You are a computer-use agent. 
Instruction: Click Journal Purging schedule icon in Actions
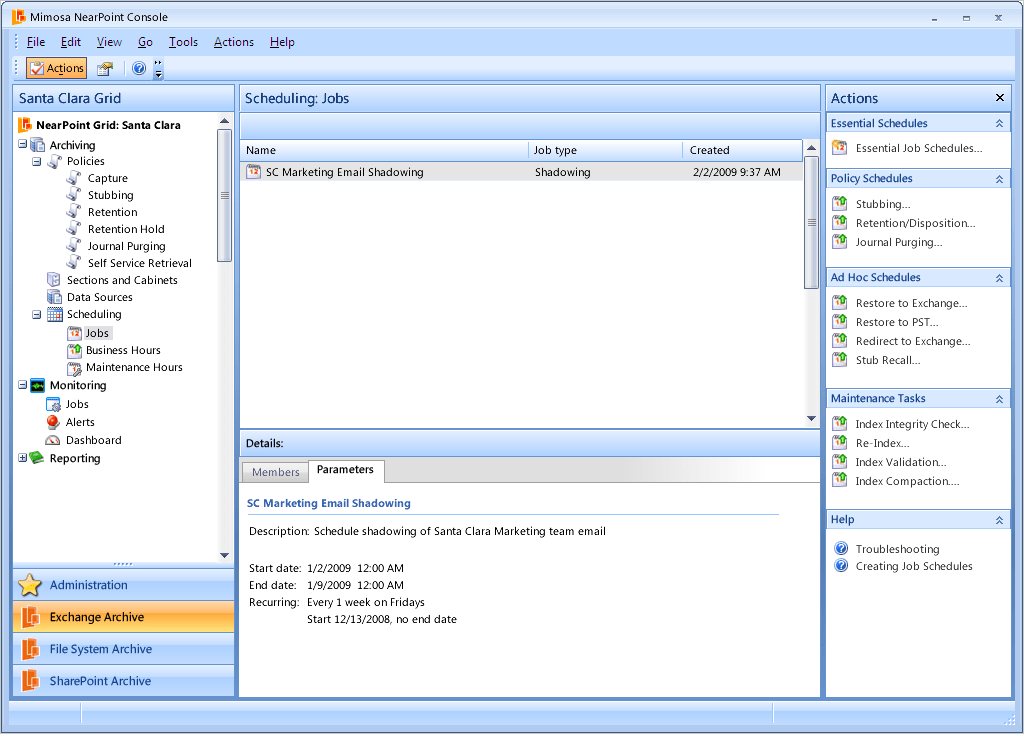[x=840, y=242]
